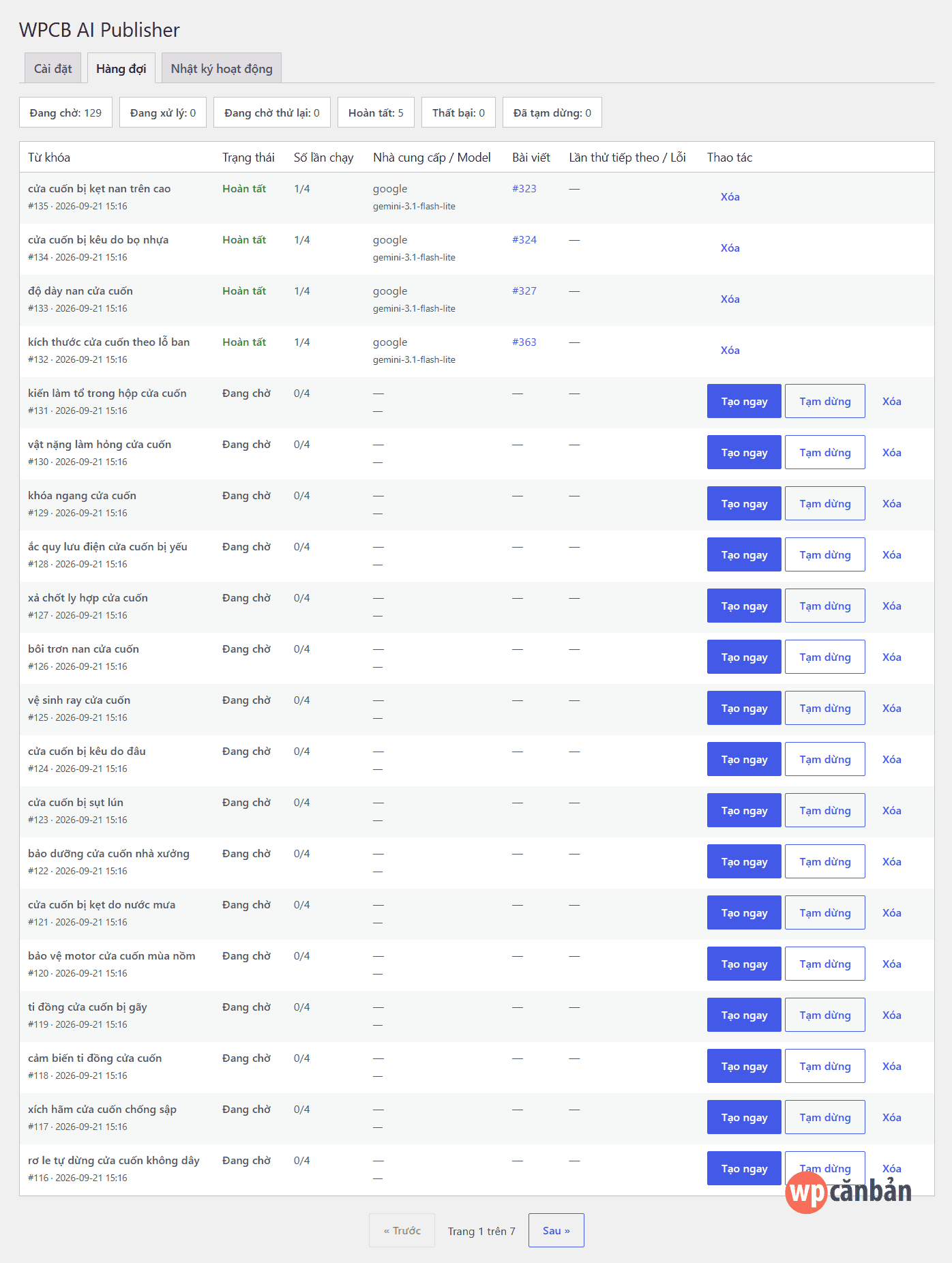Click Tạm dừng for 'cửa cuốn bị sụt lún'
This screenshot has width=952, height=1263.
(825, 810)
